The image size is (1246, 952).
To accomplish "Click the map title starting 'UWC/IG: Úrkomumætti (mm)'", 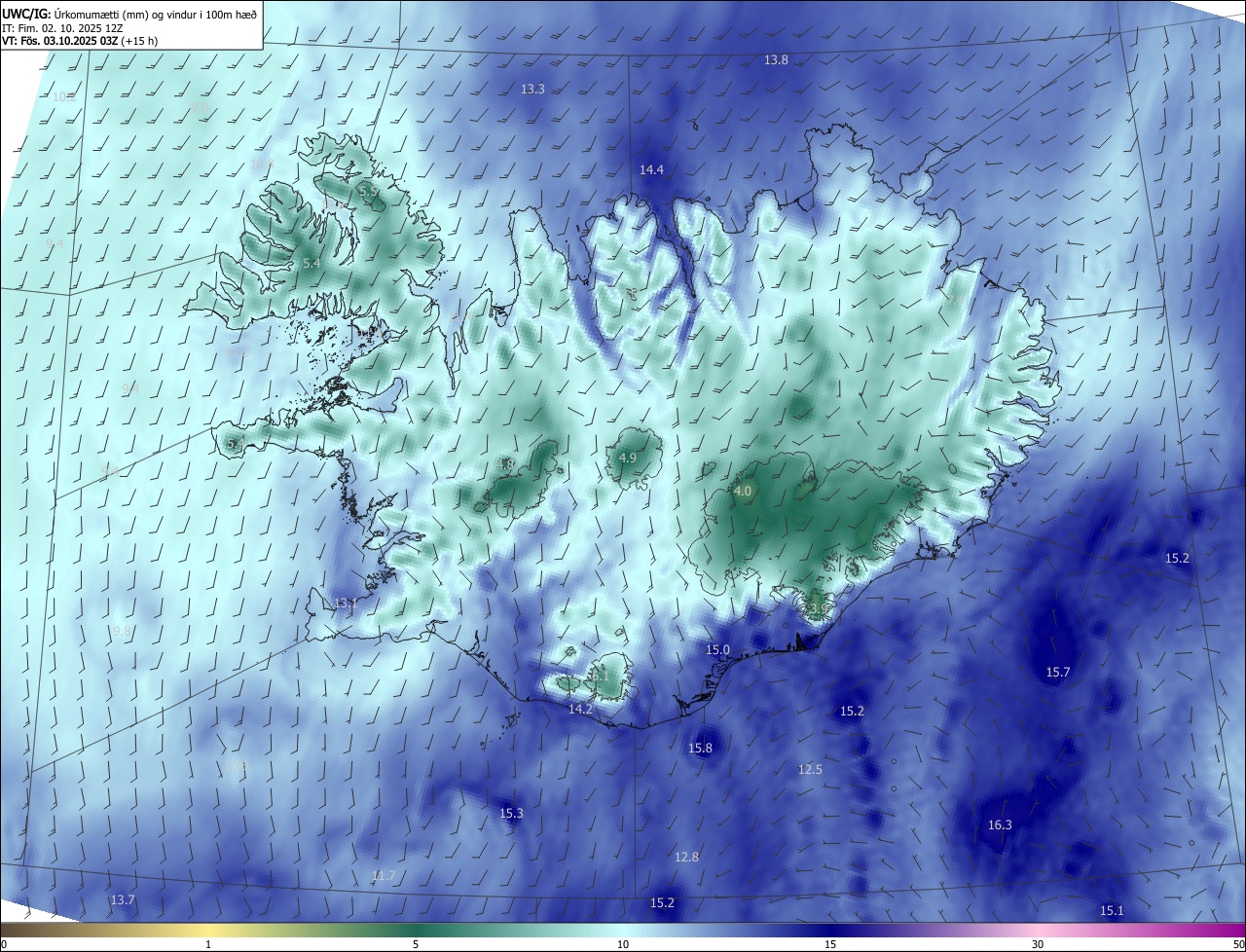I will (x=129, y=14).
